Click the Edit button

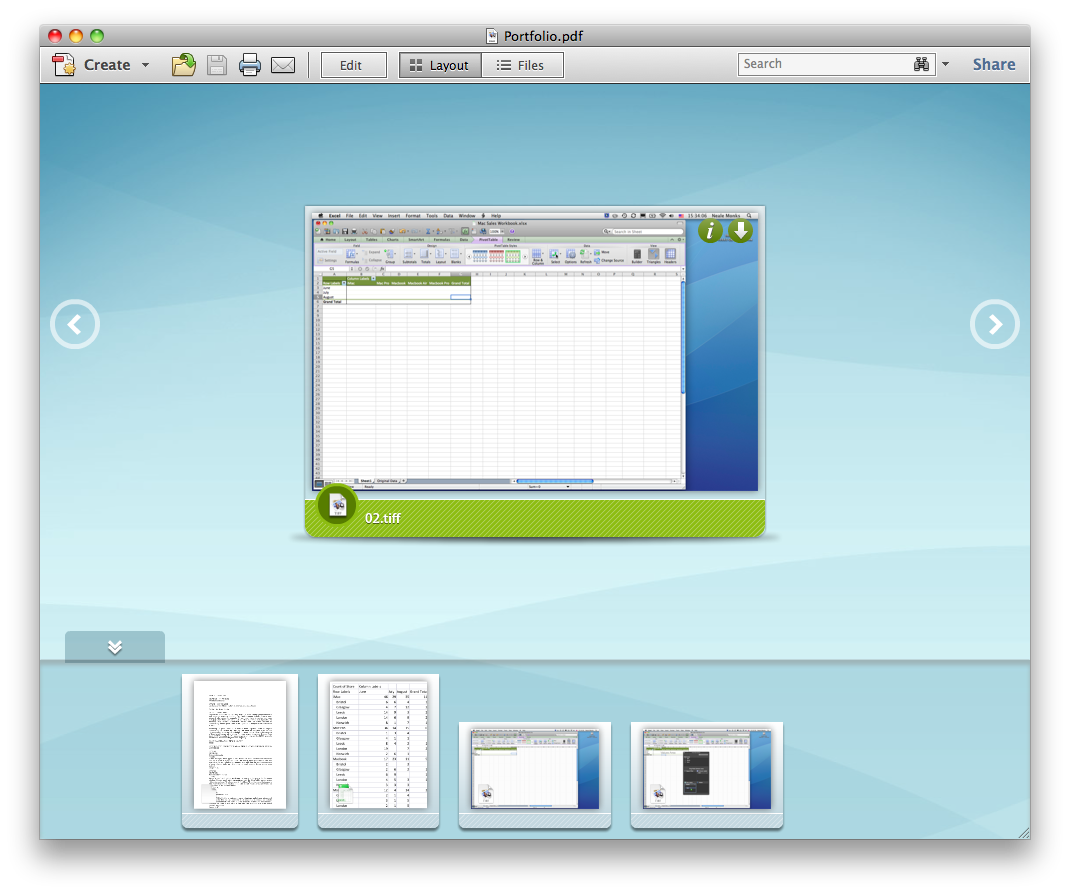(353, 65)
